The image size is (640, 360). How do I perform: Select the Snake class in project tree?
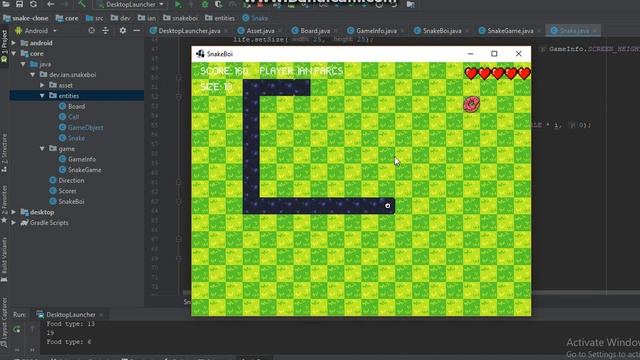click(72, 138)
